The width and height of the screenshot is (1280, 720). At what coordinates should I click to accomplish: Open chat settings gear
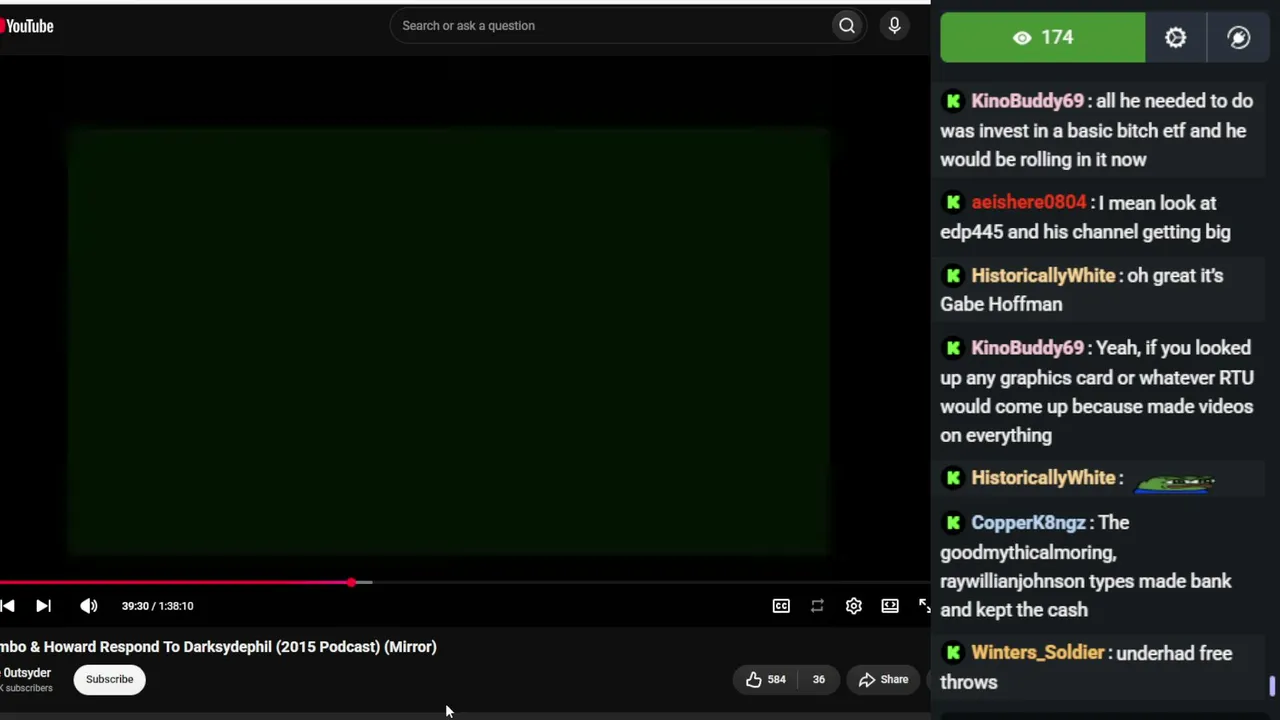1176,38
